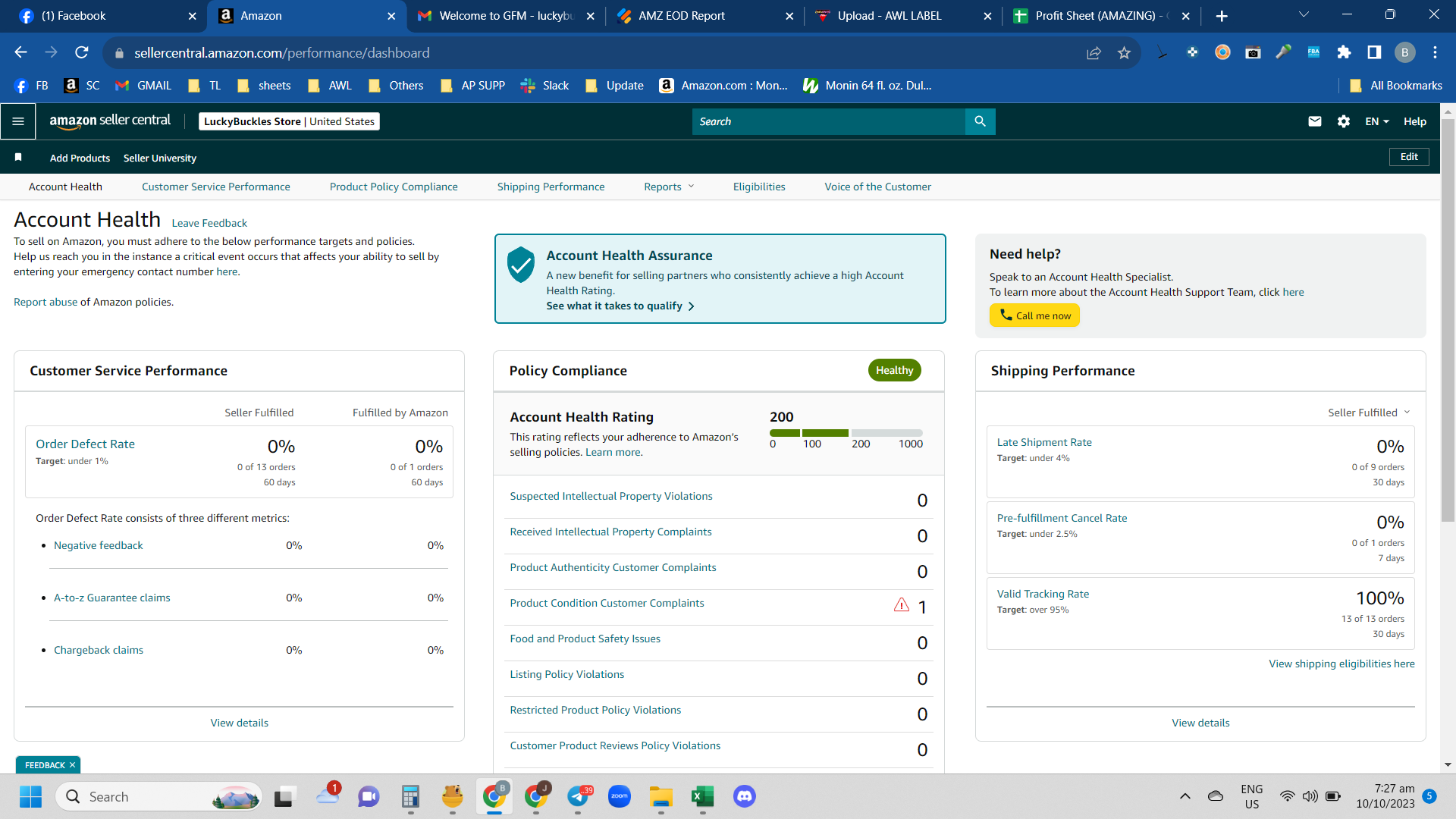The height and width of the screenshot is (819, 1456).
Task: Expand the Seller Fulfilled shipping dropdown
Action: point(1369,413)
